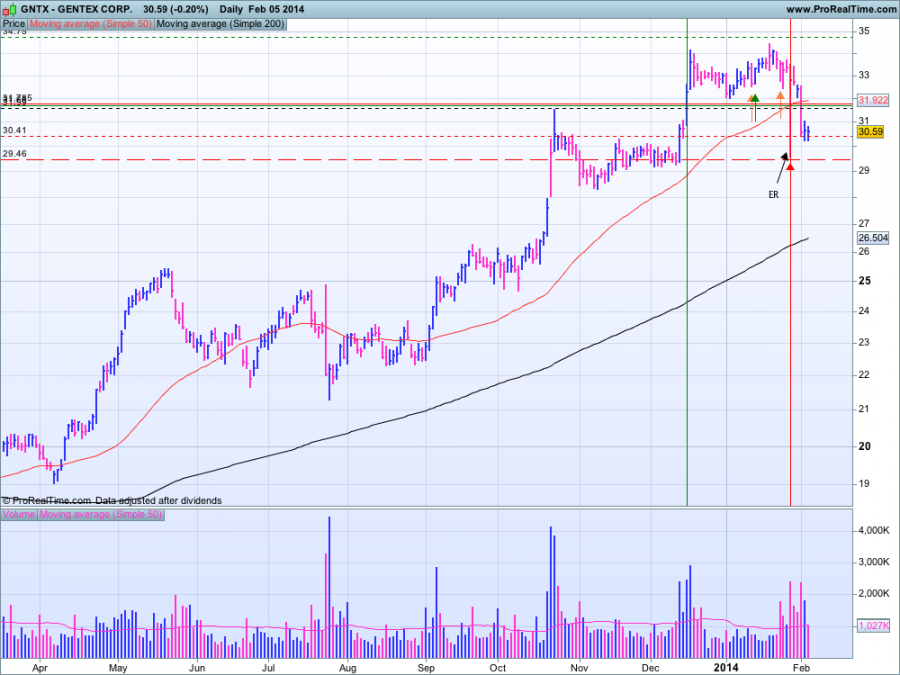Viewport: 900px width, 675px height.
Task: Click 3,000K on the volume axis
Action: coord(874,562)
